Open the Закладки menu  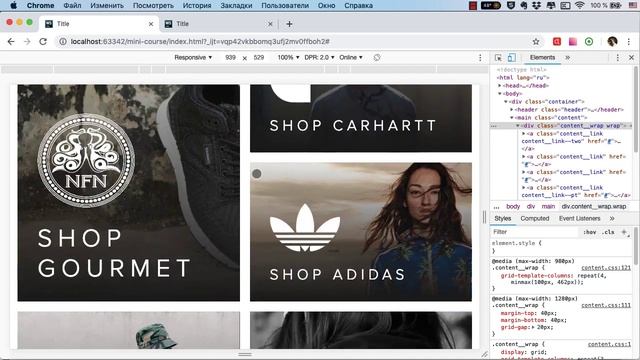(236, 5)
